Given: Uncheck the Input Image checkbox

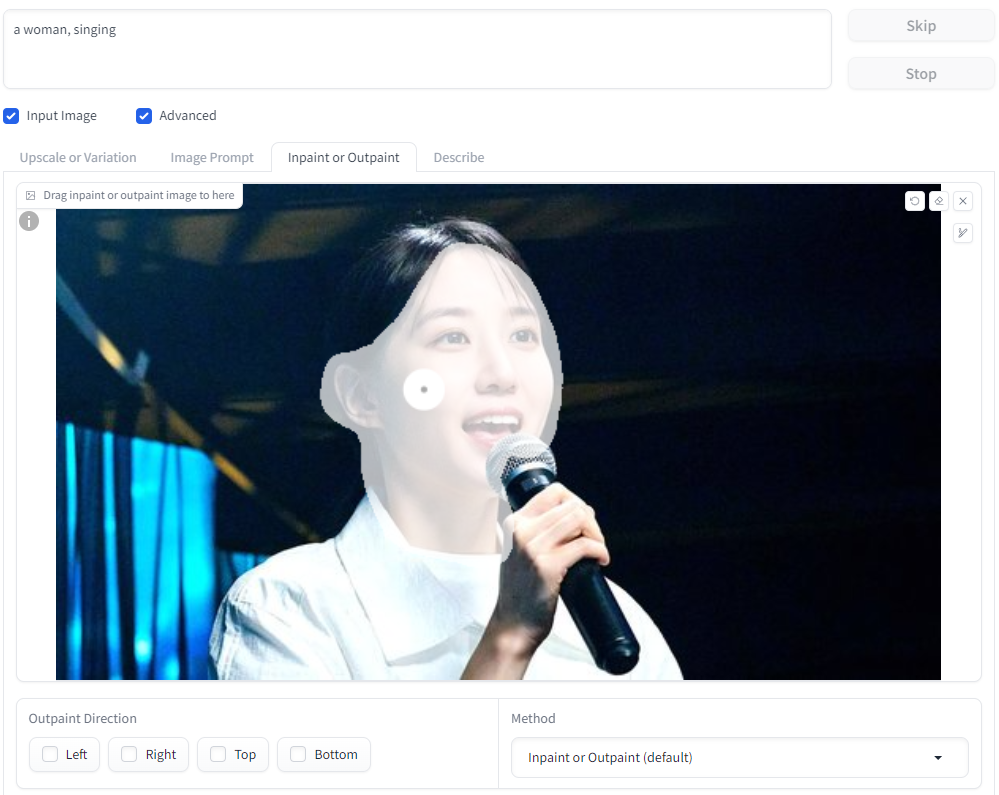Looking at the screenshot, I should (11, 116).
